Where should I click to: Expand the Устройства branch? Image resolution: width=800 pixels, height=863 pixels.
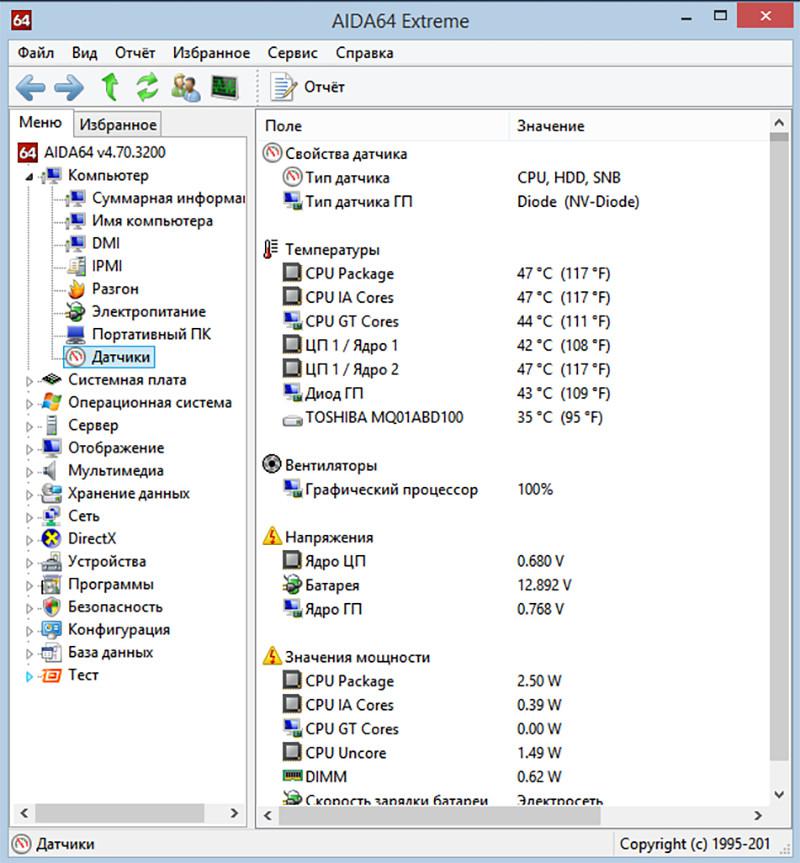30,562
